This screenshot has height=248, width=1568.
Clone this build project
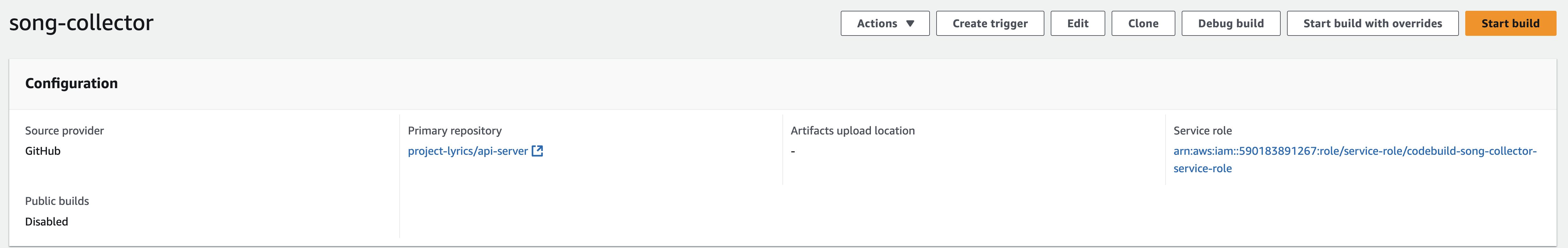point(1143,23)
